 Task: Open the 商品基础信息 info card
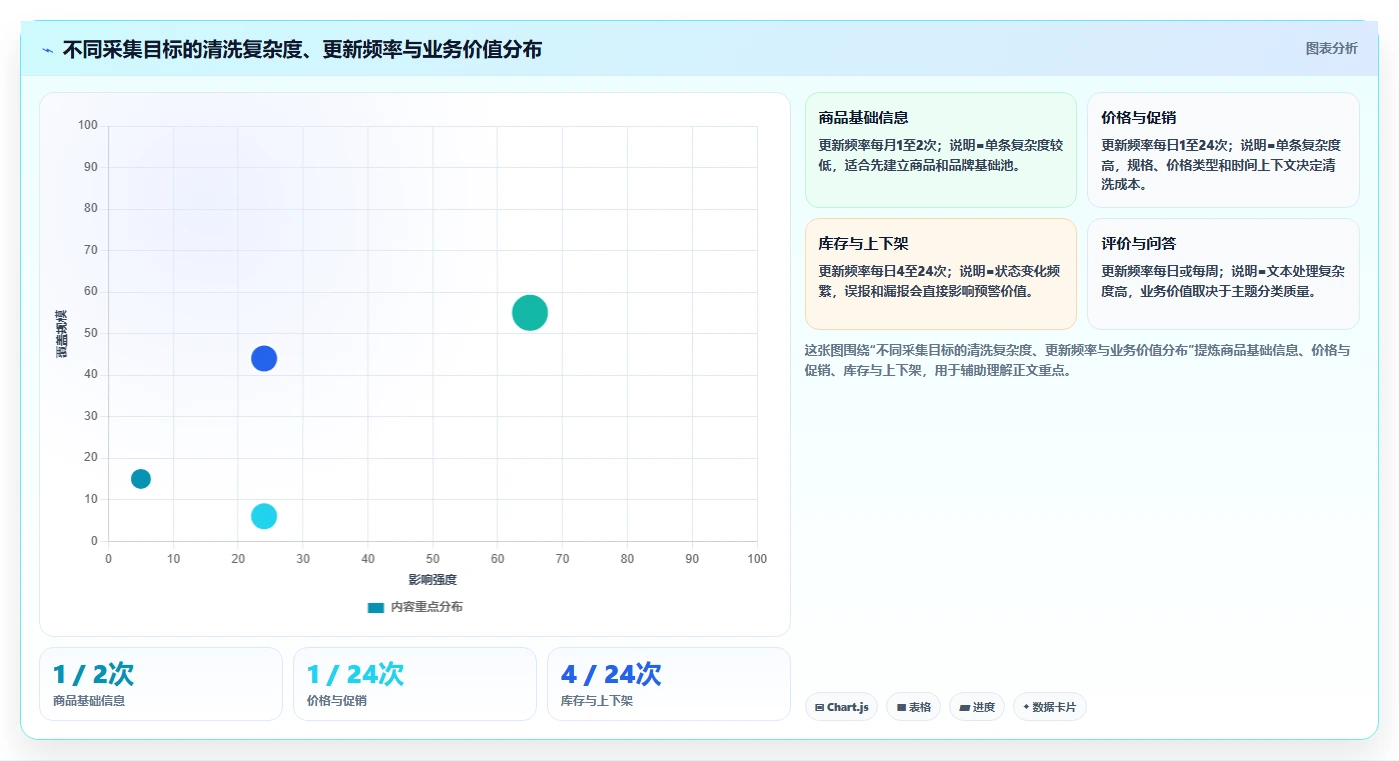(x=940, y=150)
